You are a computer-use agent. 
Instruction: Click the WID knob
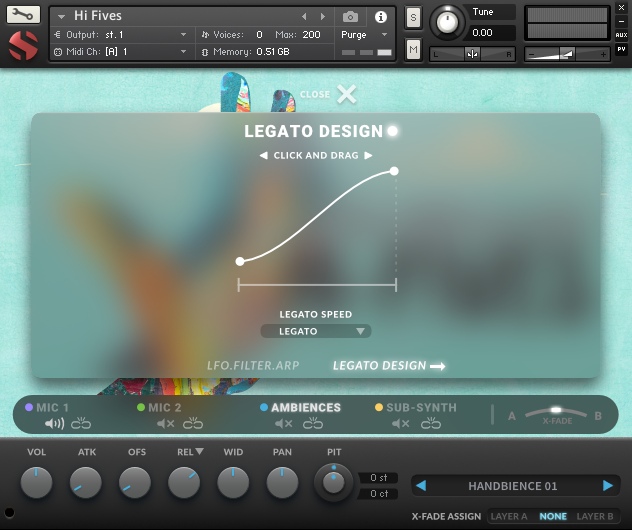point(233,483)
